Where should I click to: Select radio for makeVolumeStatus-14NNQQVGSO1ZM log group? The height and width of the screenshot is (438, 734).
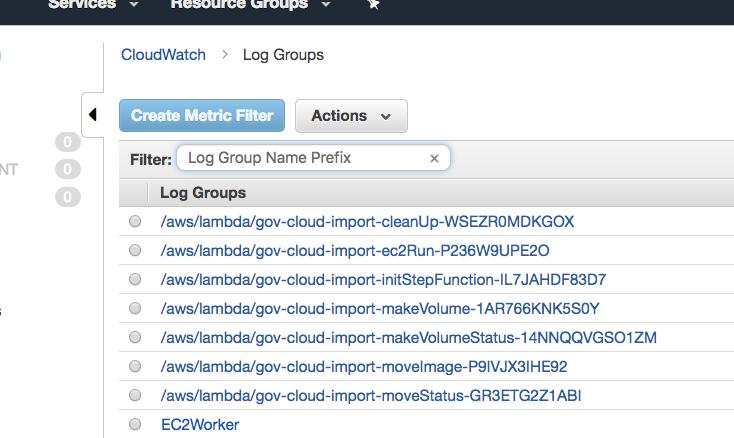(x=135, y=337)
